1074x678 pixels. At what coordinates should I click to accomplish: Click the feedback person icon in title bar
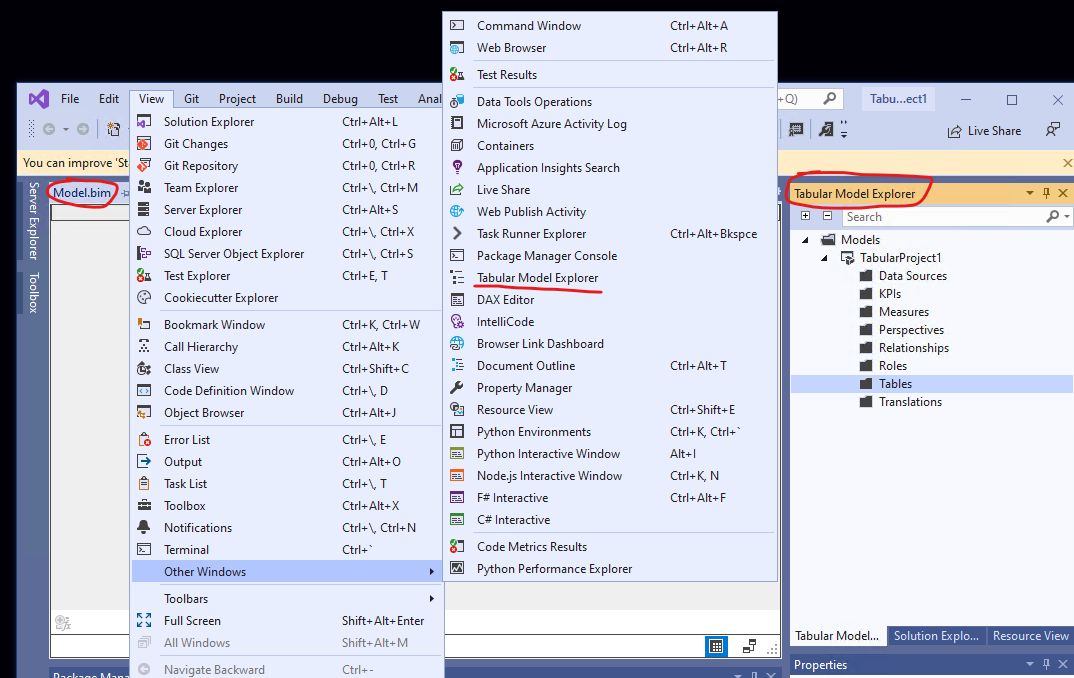[x=1053, y=130]
